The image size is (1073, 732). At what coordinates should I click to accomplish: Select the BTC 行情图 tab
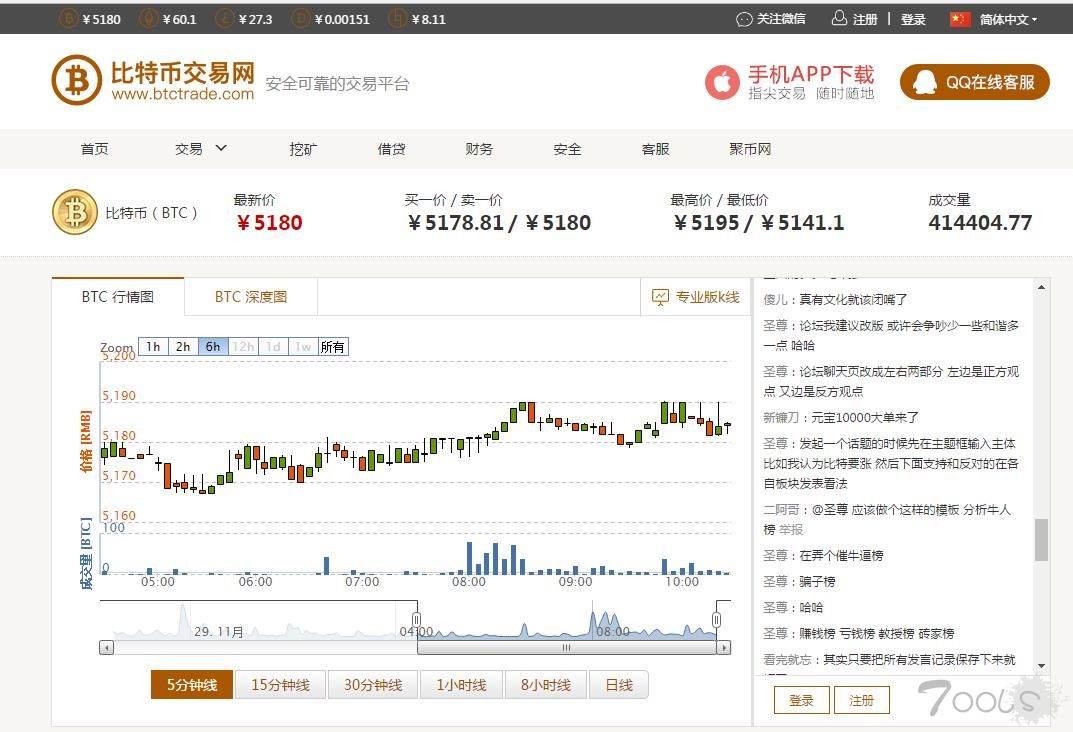click(x=118, y=296)
